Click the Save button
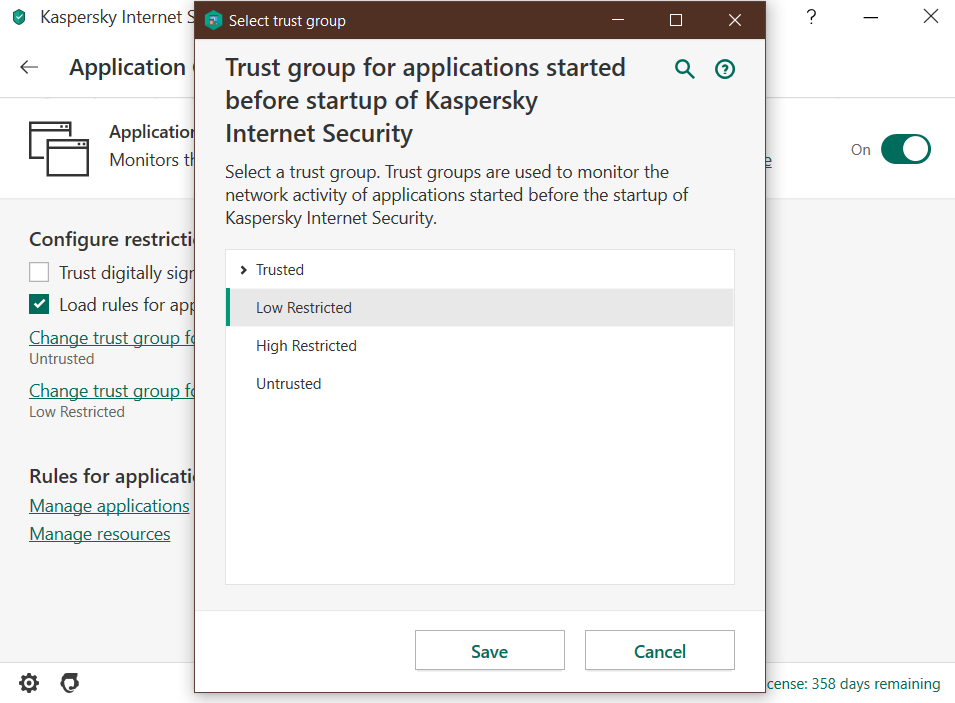Viewport: 955px width, 703px height. point(489,651)
